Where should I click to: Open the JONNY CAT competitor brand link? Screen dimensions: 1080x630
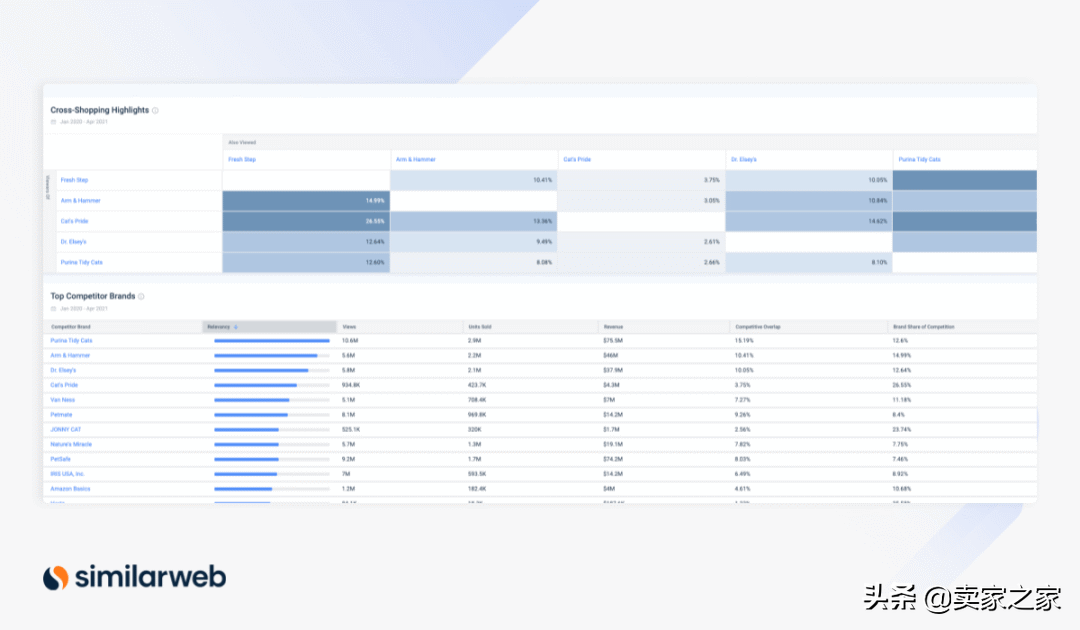click(65, 430)
